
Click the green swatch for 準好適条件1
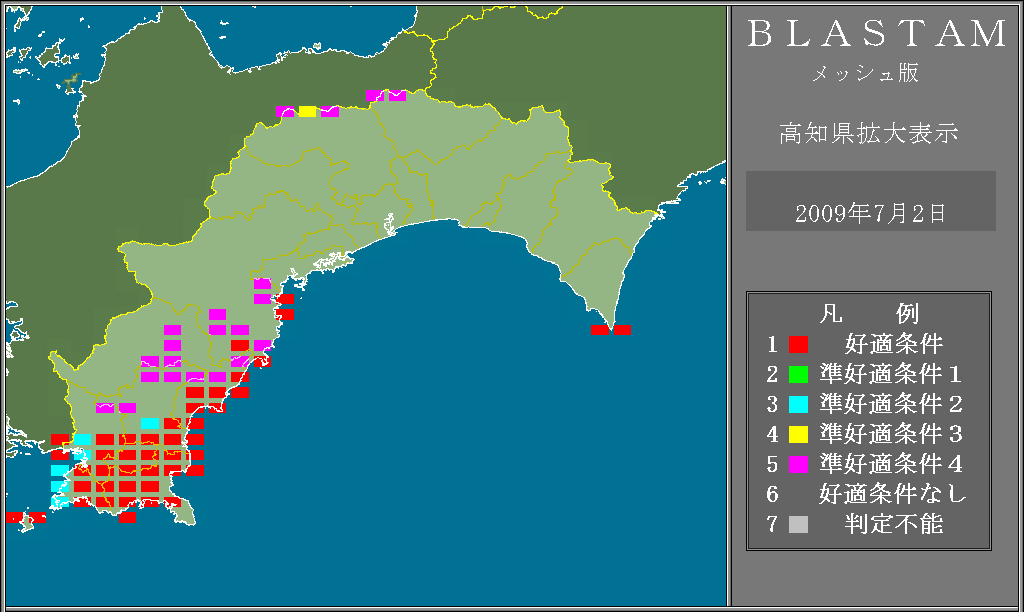[798, 374]
